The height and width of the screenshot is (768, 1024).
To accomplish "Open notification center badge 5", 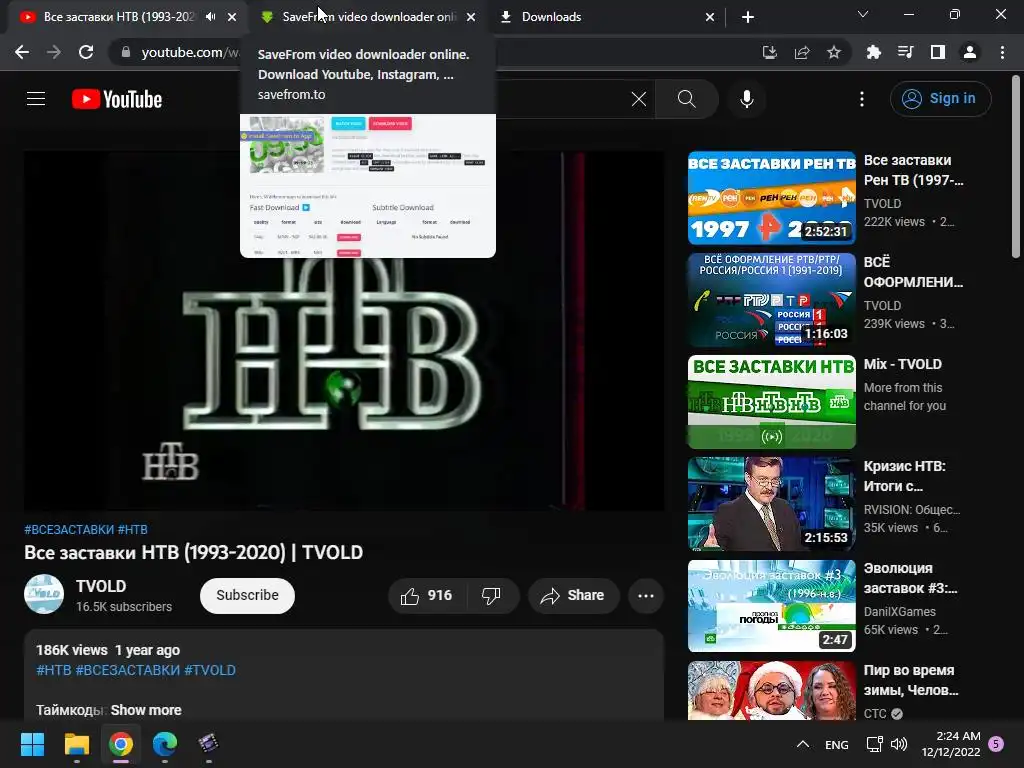I will [996, 744].
